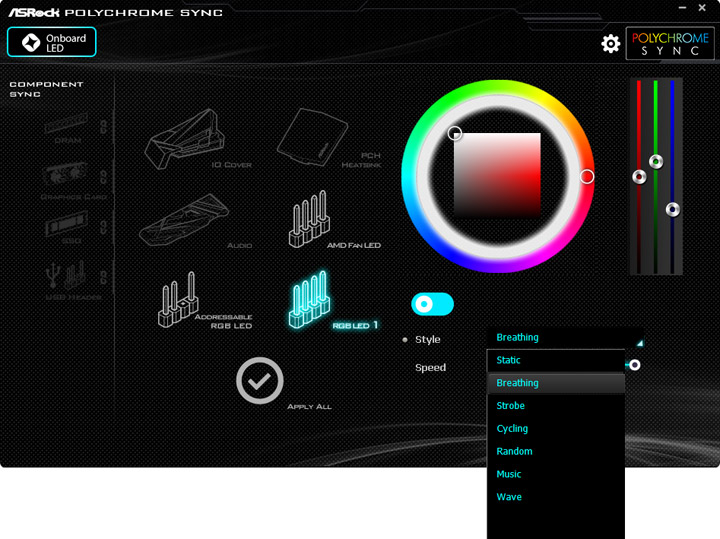The width and height of the screenshot is (720, 539).
Task: Click the SSD component sync icon
Action: point(67,224)
